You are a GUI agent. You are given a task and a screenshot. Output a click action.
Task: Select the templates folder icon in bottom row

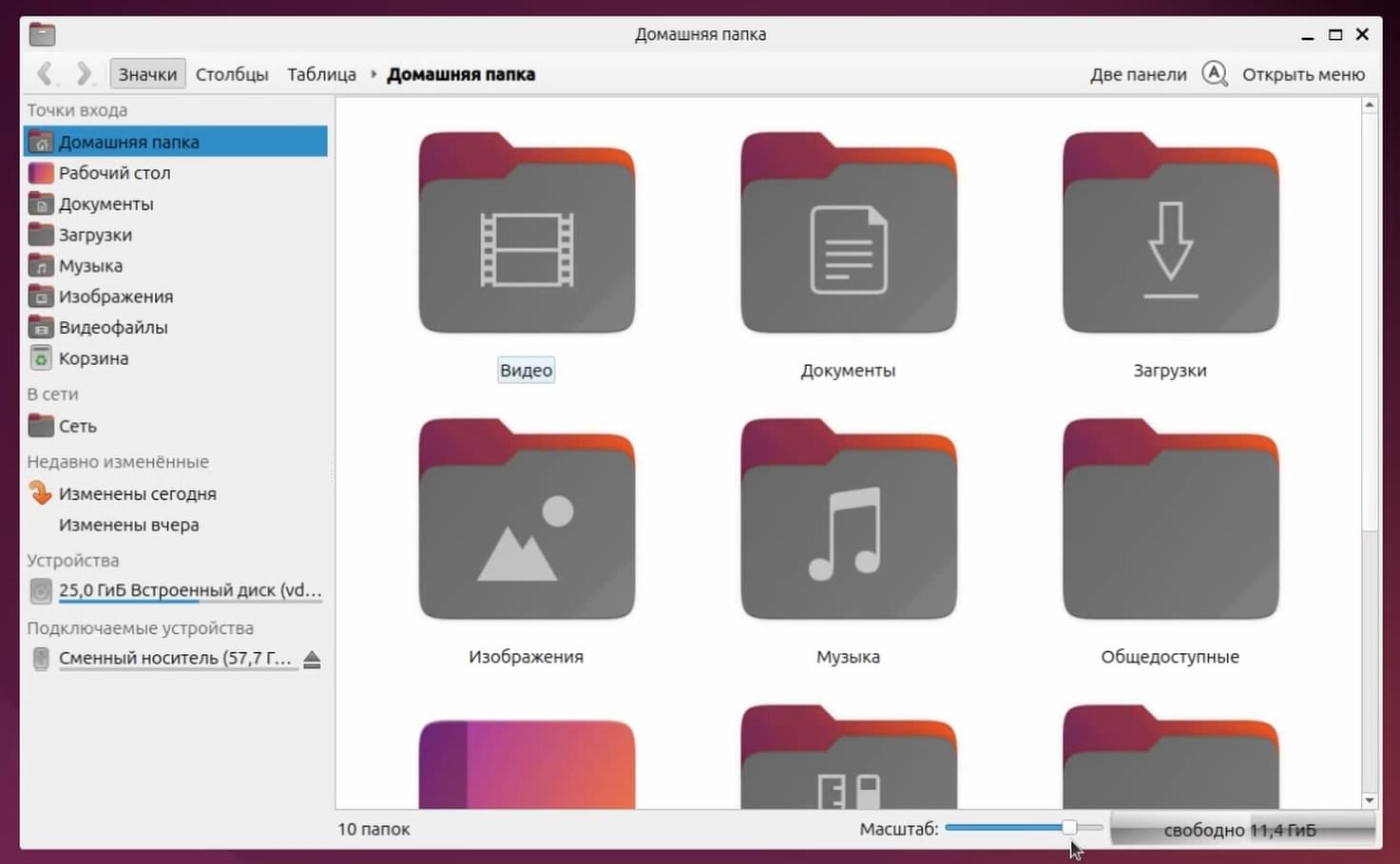pos(849,758)
